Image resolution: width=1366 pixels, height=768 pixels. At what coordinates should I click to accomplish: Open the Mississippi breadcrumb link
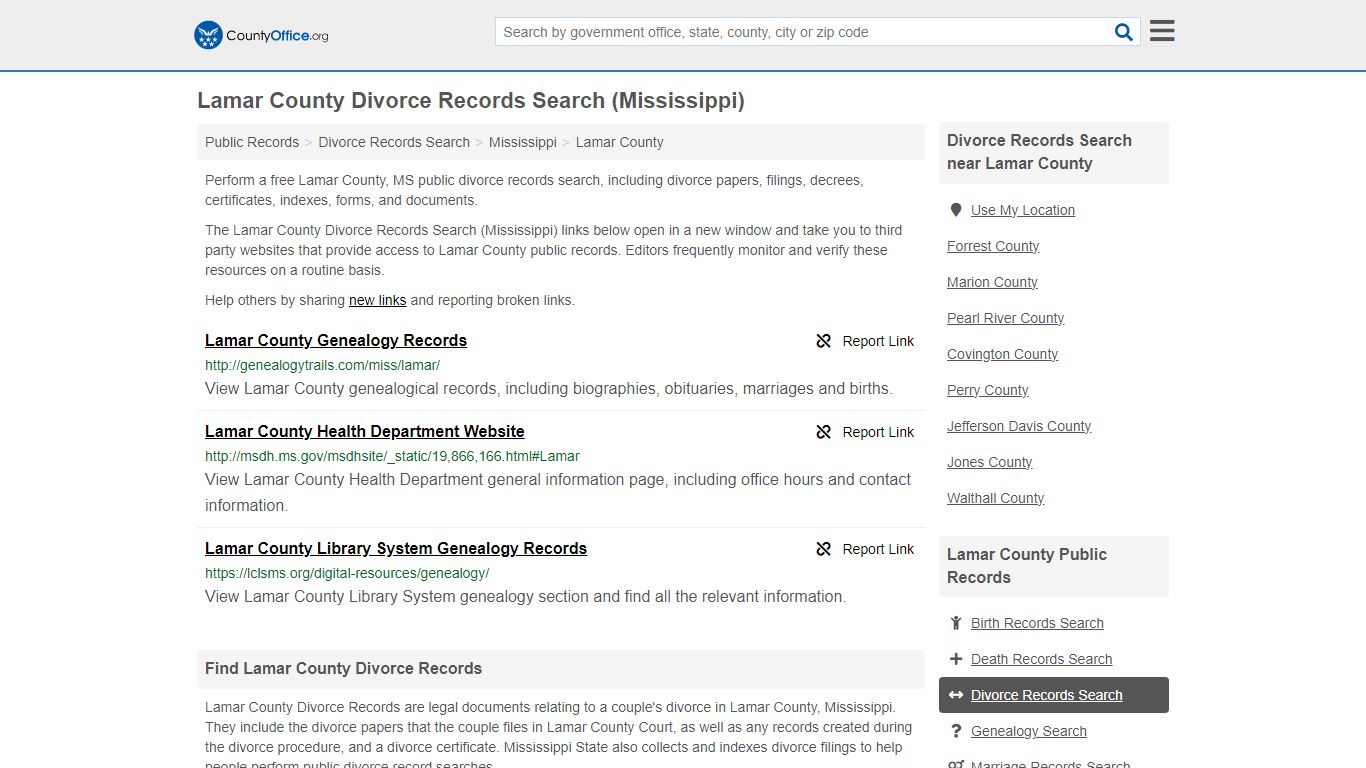point(522,142)
